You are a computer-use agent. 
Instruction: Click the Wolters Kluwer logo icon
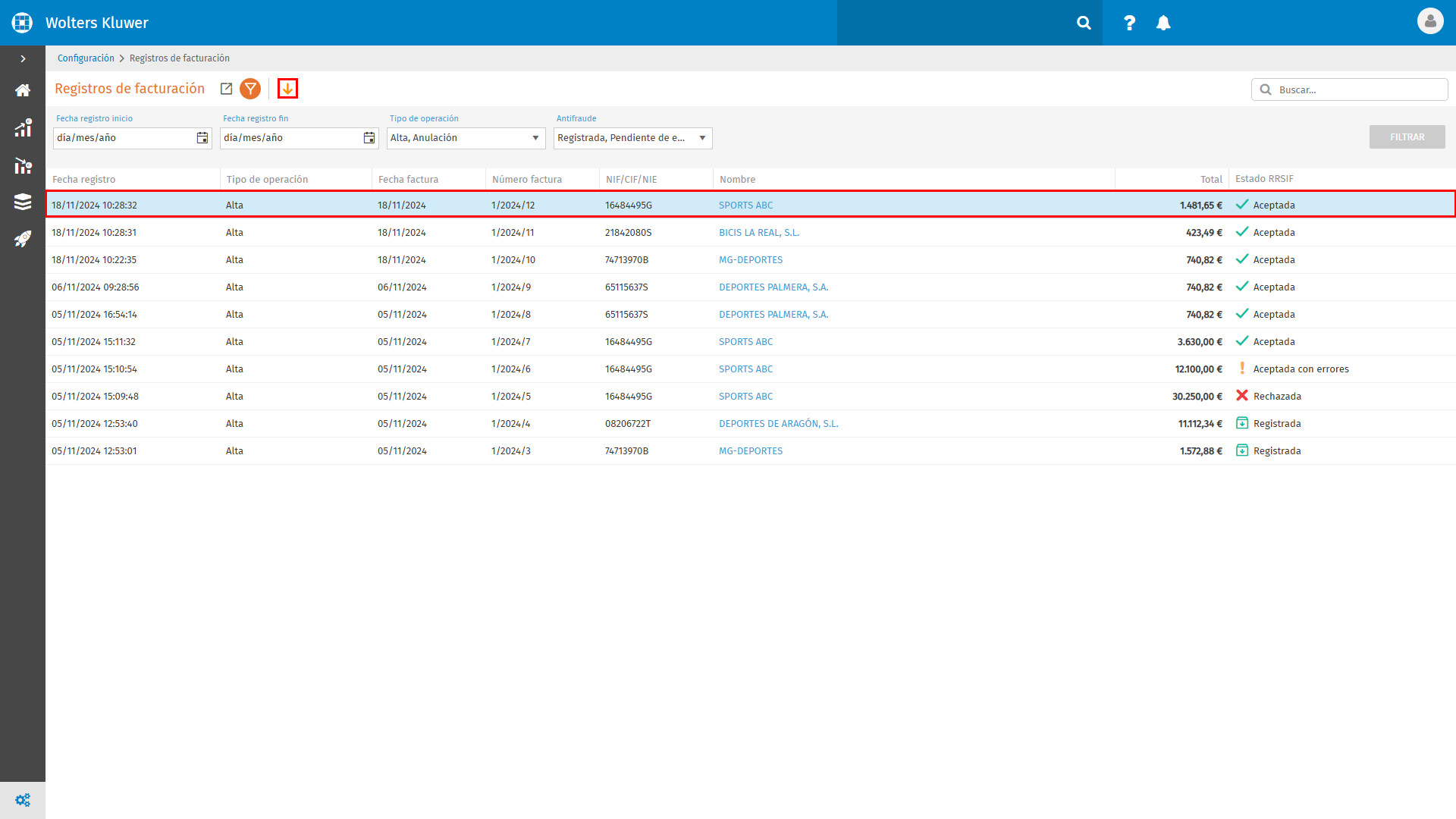coord(22,23)
